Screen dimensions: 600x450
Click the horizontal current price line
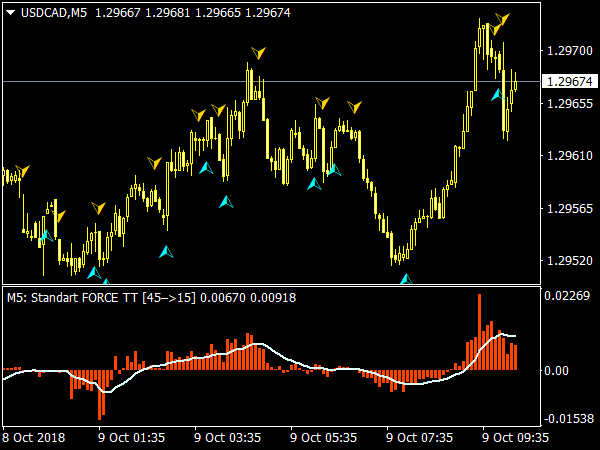tap(272, 82)
